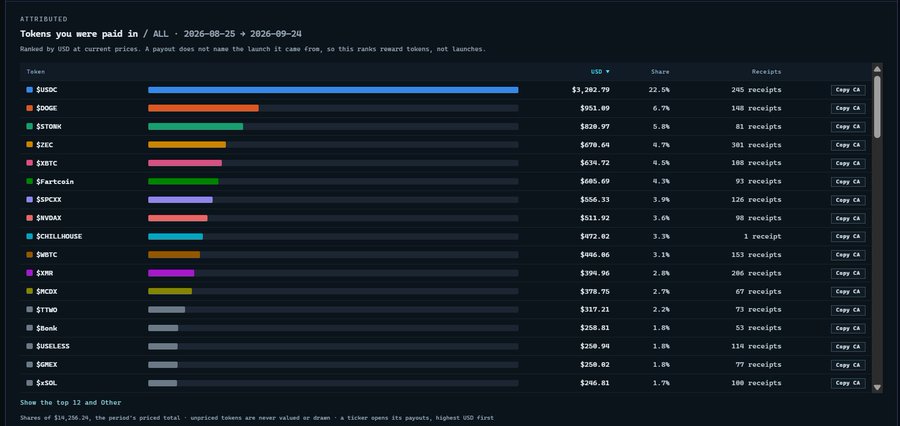
Task: Click scrollbar up arrow
Action: [877, 69]
